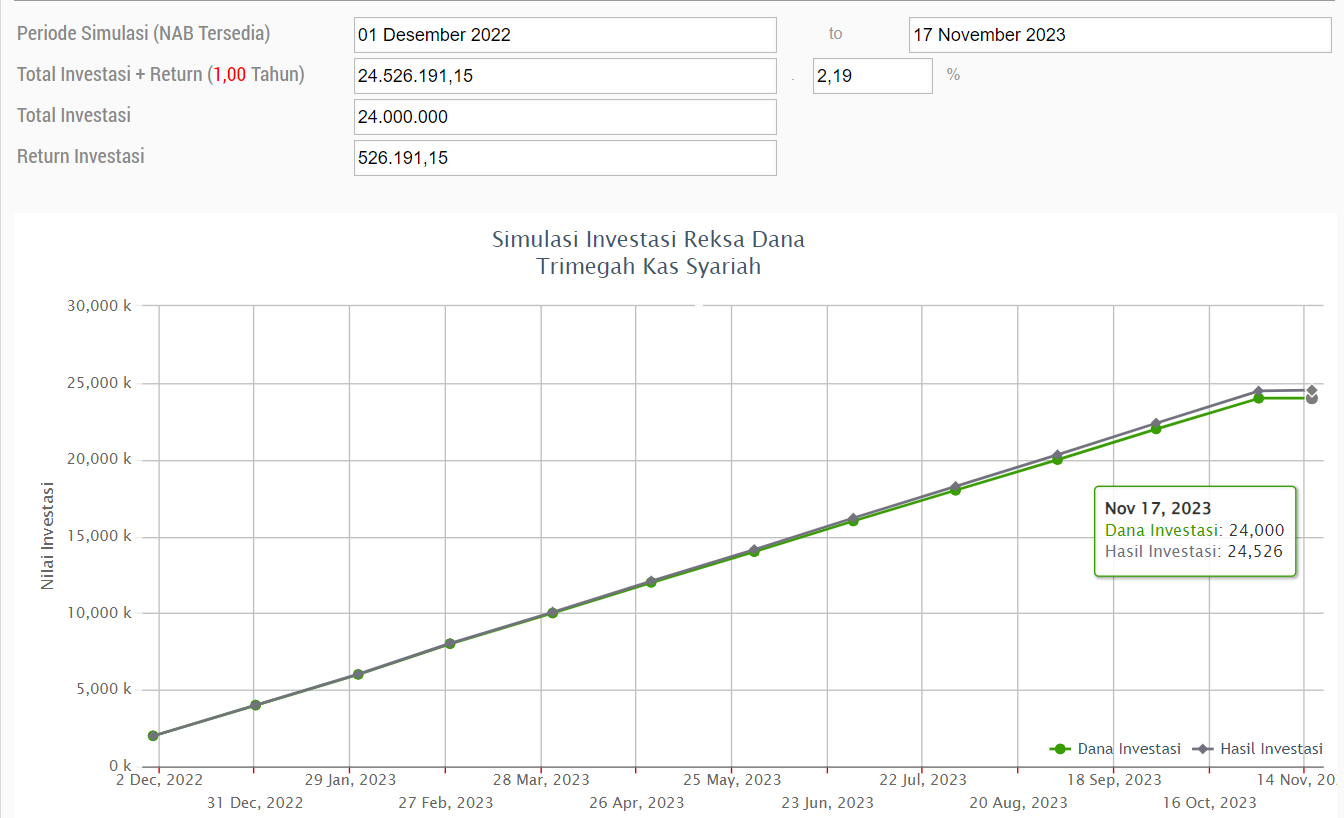Click the Return Investasi label
Image resolution: width=1344 pixels, height=818 pixels.
coord(81,156)
